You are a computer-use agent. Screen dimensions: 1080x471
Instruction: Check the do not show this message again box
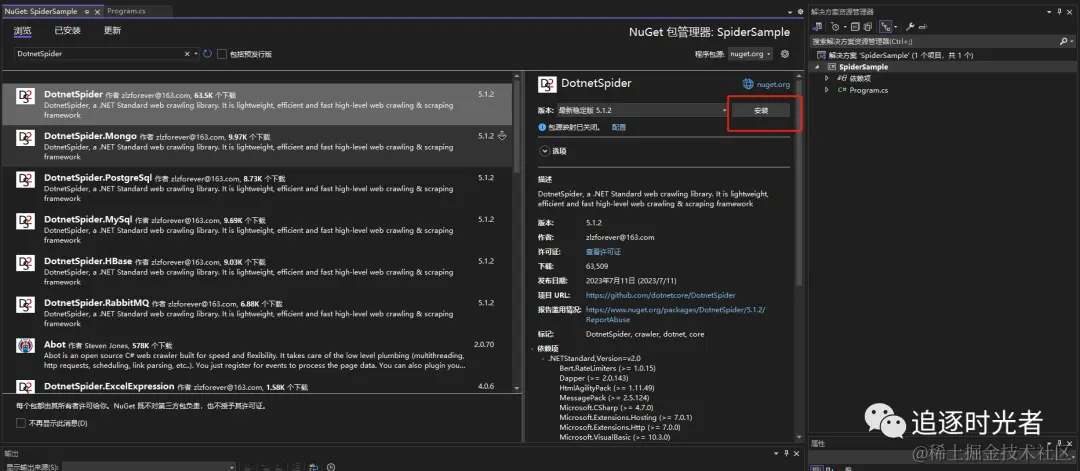(21, 423)
